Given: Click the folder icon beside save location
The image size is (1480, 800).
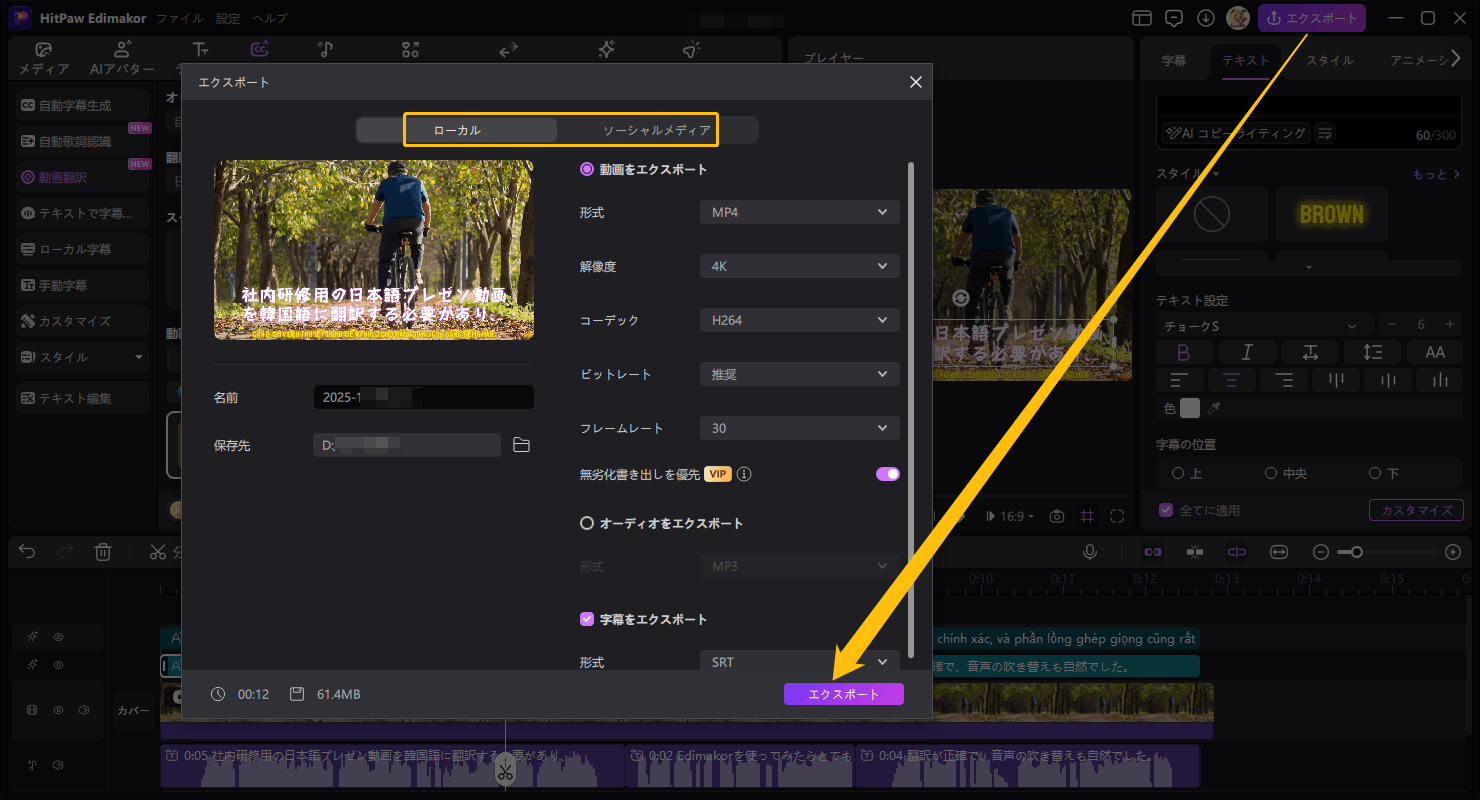Looking at the screenshot, I should (521, 445).
